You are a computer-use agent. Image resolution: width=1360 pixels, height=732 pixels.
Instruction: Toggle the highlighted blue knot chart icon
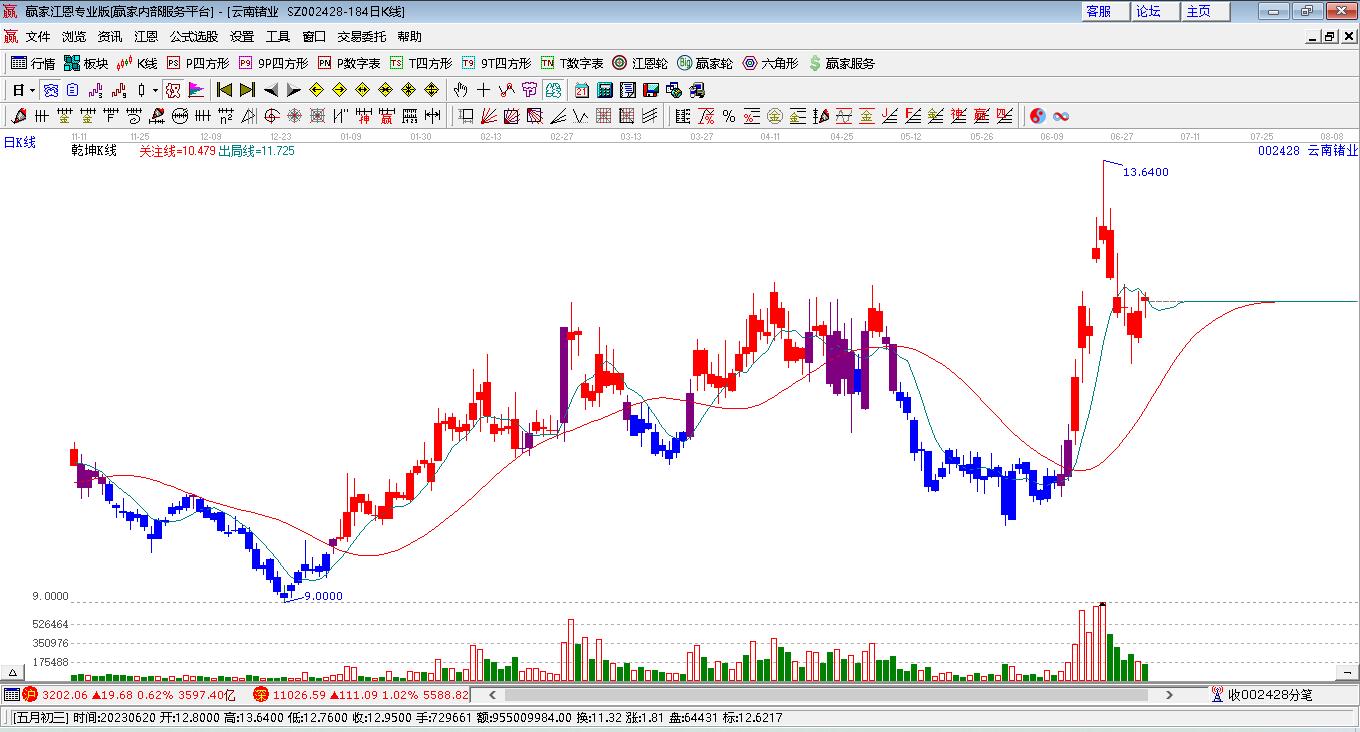tap(51, 90)
